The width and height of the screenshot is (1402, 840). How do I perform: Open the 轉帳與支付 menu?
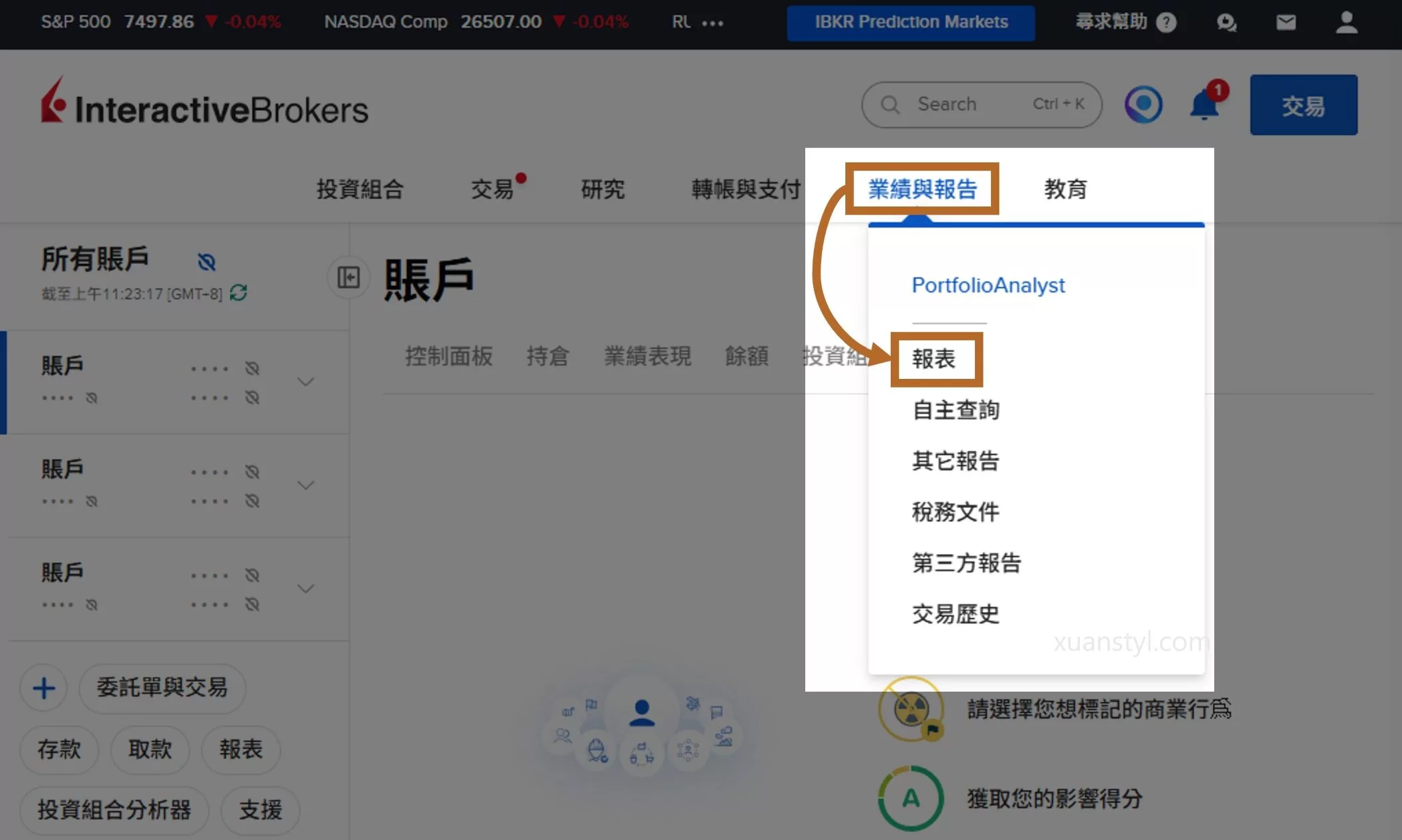point(746,189)
